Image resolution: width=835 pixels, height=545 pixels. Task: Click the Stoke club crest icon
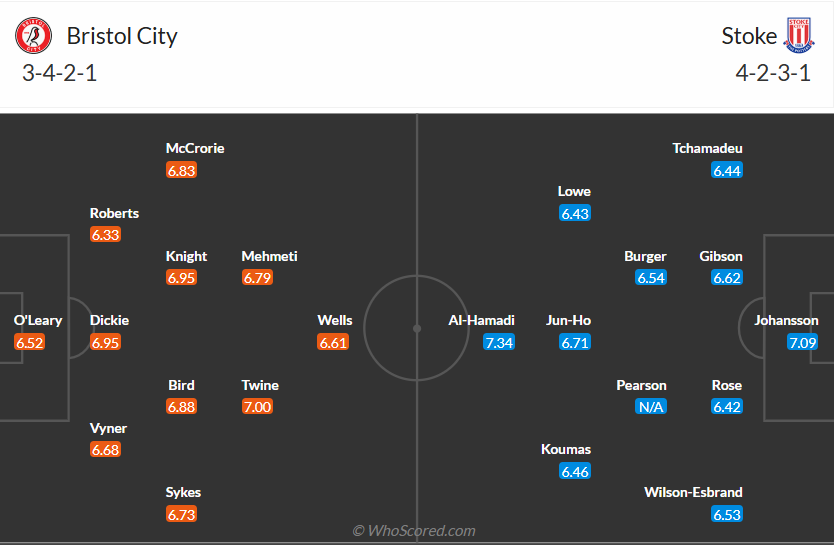pyautogui.click(x=799, y=36)
